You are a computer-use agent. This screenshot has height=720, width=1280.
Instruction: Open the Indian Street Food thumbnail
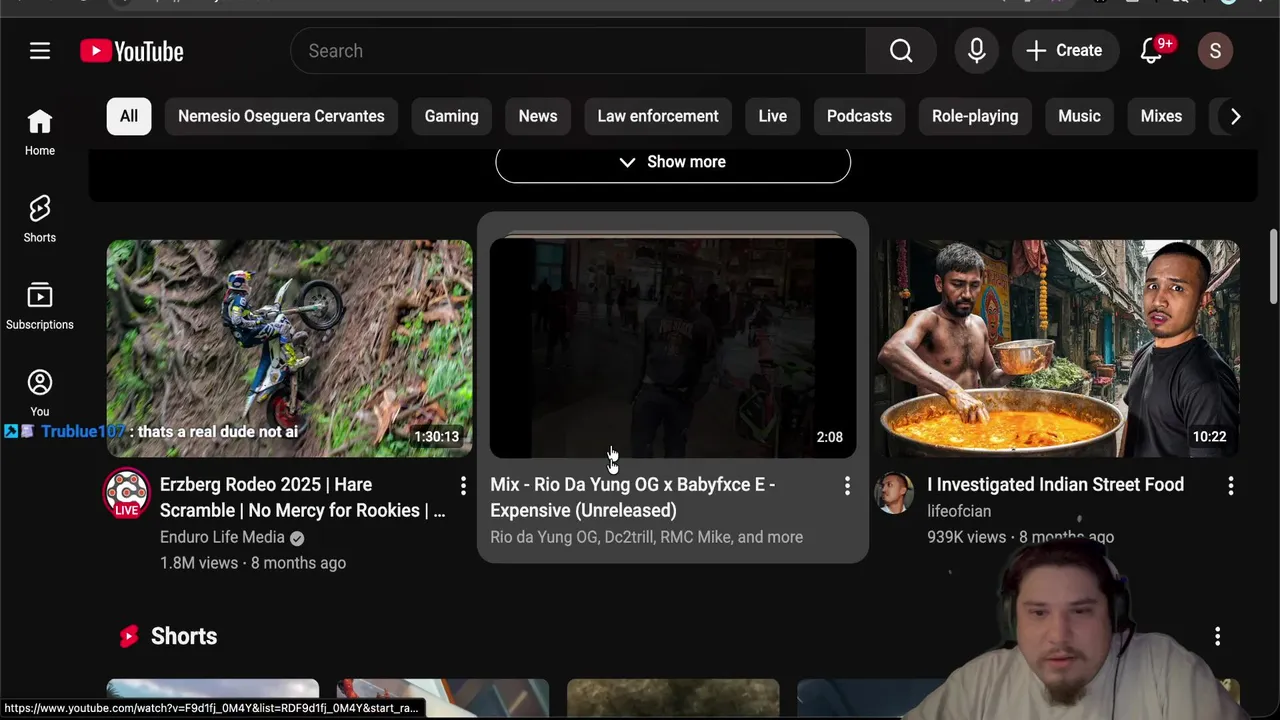pyautogui.click(x=1057, y=348)
